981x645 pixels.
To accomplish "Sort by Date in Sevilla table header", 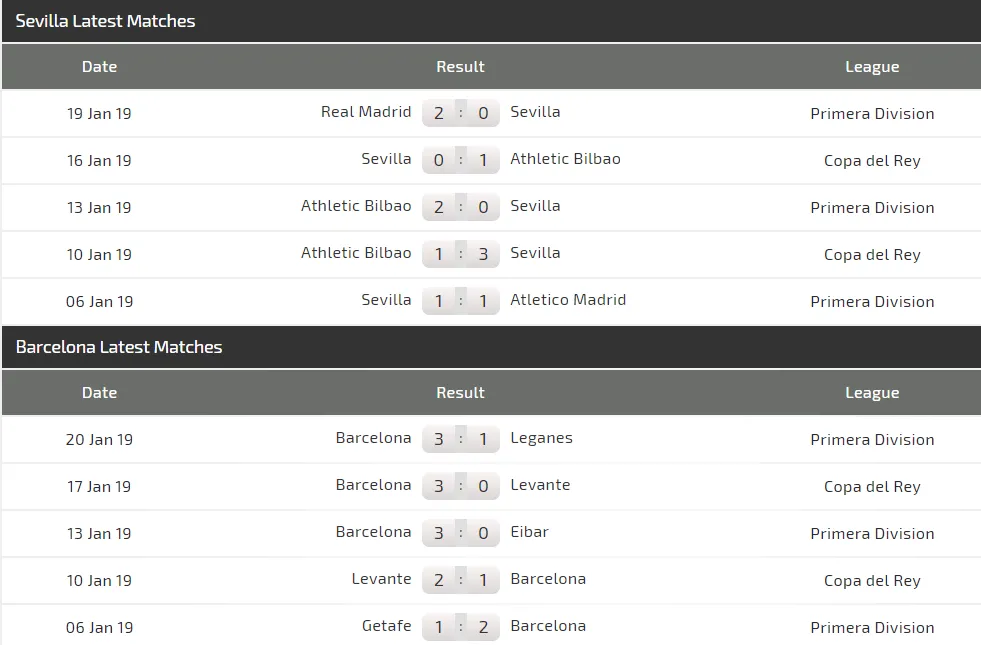I will (x=99, y=67).
